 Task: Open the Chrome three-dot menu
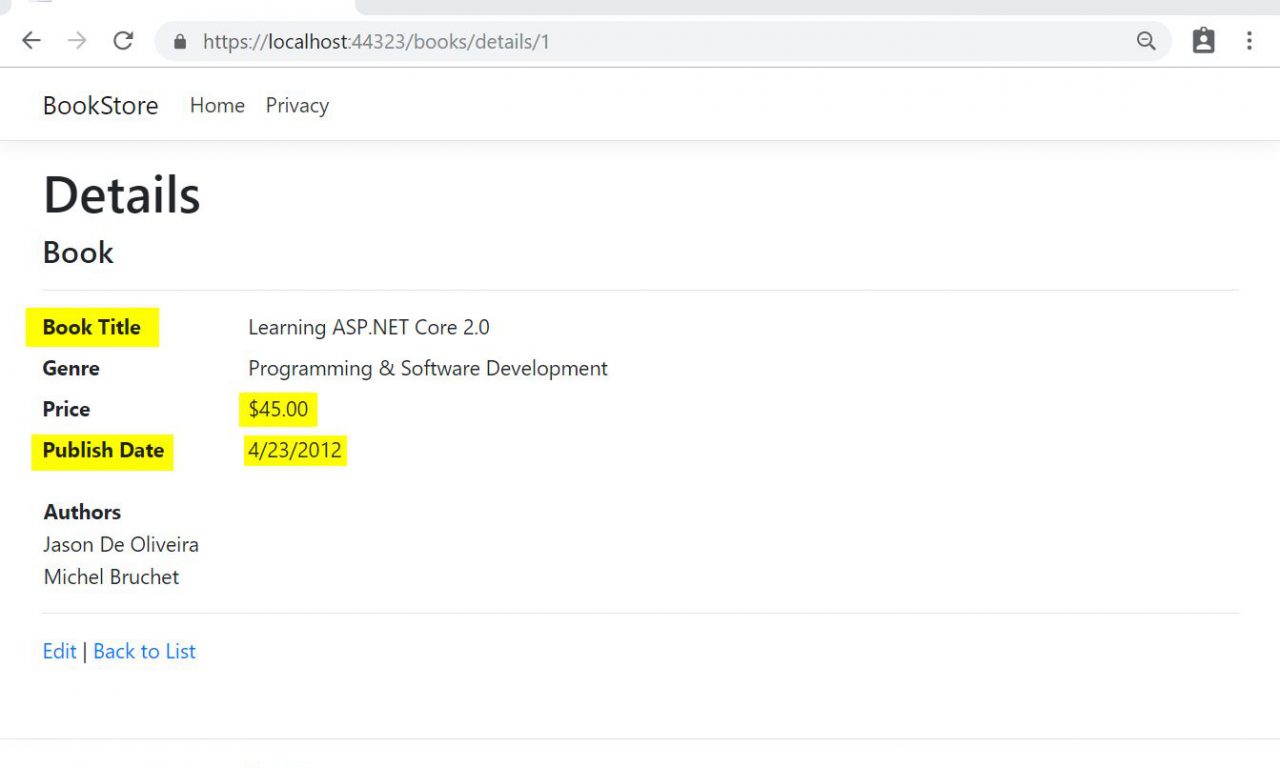coord(1249,41)
